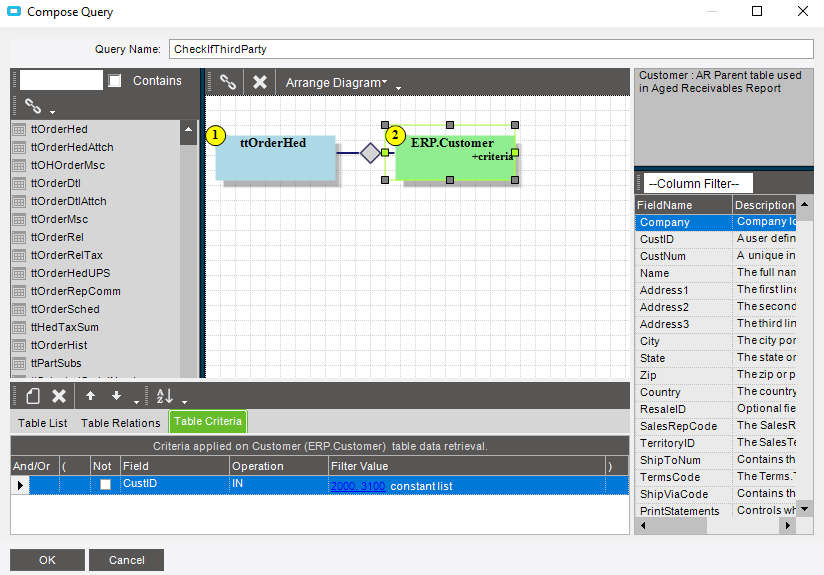Image resolution: width=824 pixels, height=575 pixels.
Task: Select ttOrderHist in the table list
Action: pos(59,345)
